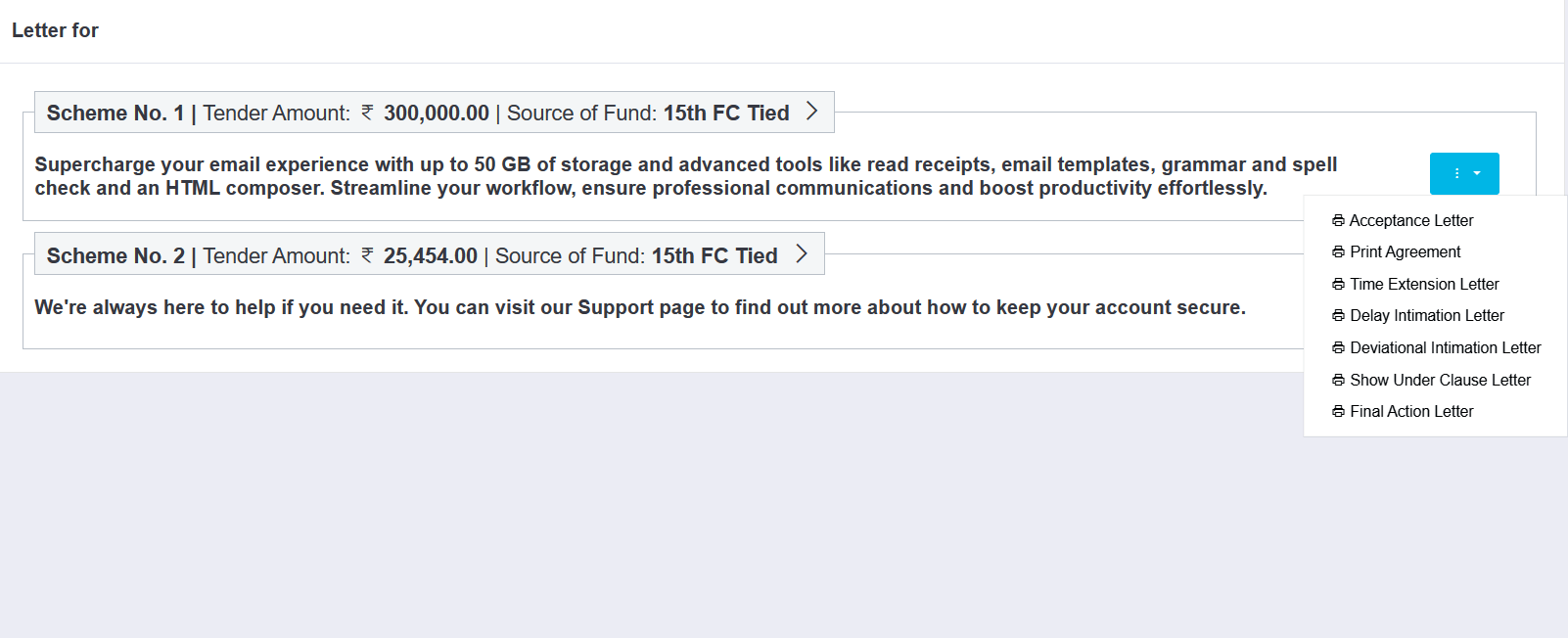Select Deviational Intimation Letter from the menu
1568x638 pixels.
(x=1445, y=348)
